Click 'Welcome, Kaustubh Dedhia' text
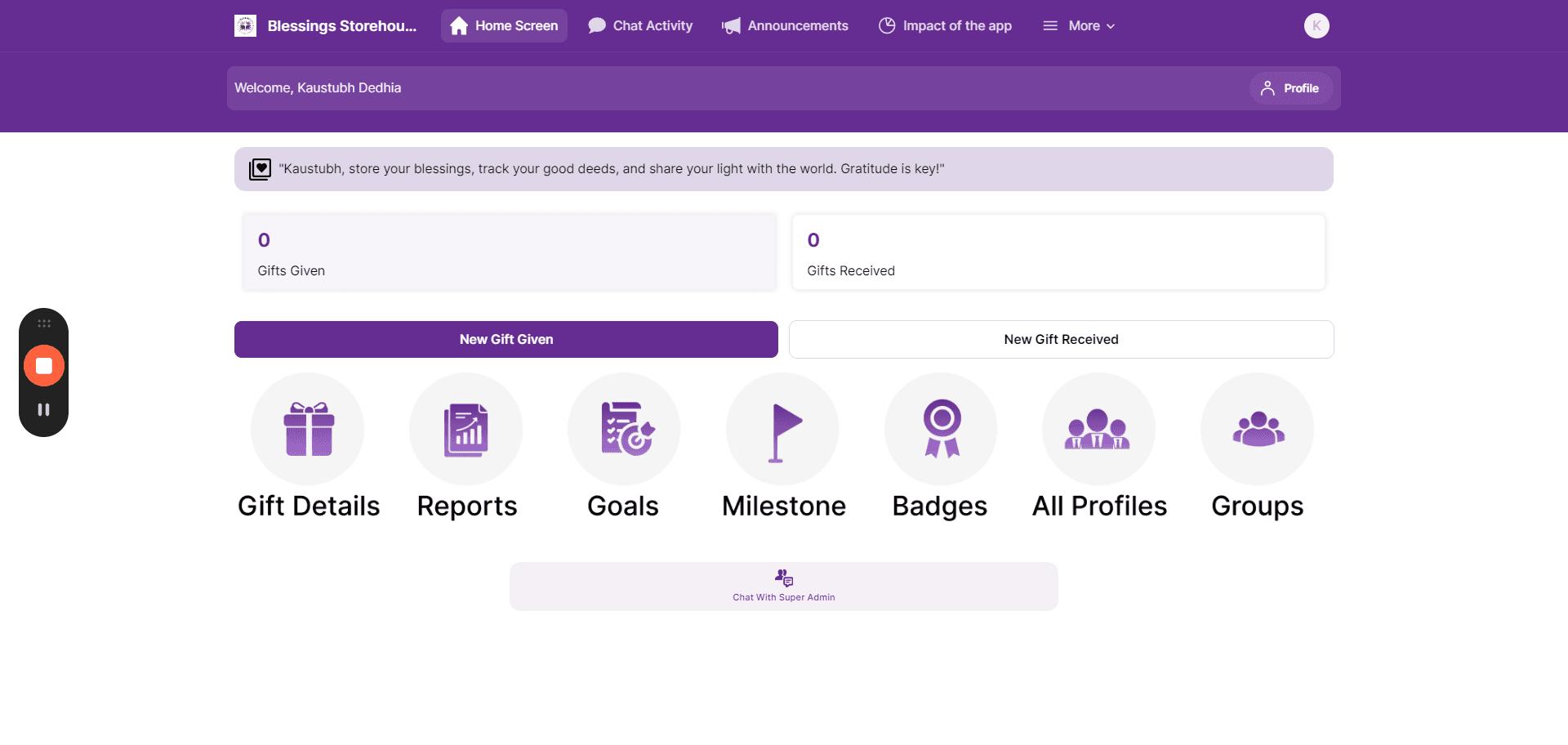The height and width of the screenshot is (745, 1568). (318, 87)
